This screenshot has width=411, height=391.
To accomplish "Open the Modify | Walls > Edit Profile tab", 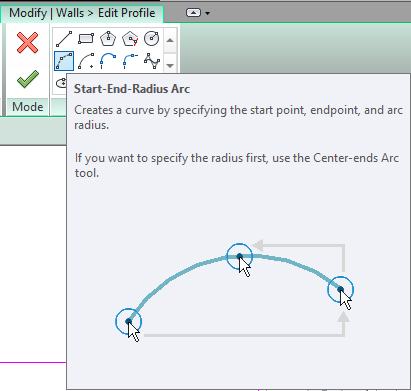I will 82,13.
